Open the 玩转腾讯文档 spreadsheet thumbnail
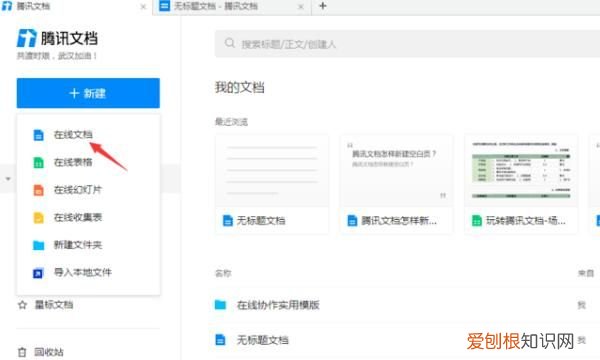The image size is (600, 360). click(x=521, y=171)
